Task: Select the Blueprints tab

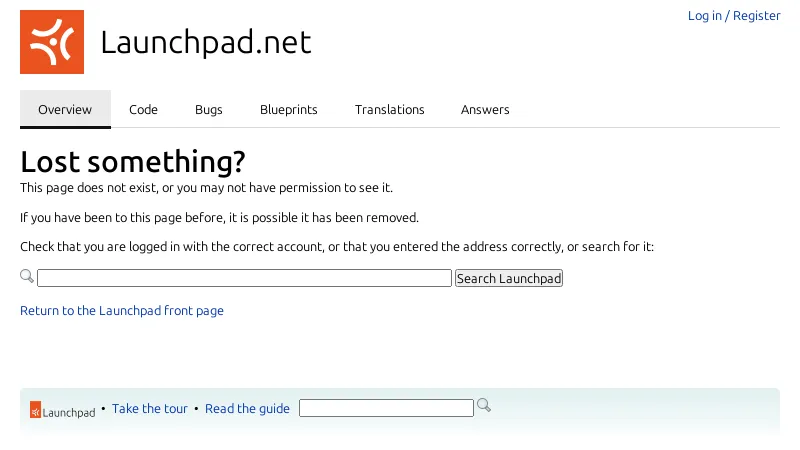Action: [289, 110]
